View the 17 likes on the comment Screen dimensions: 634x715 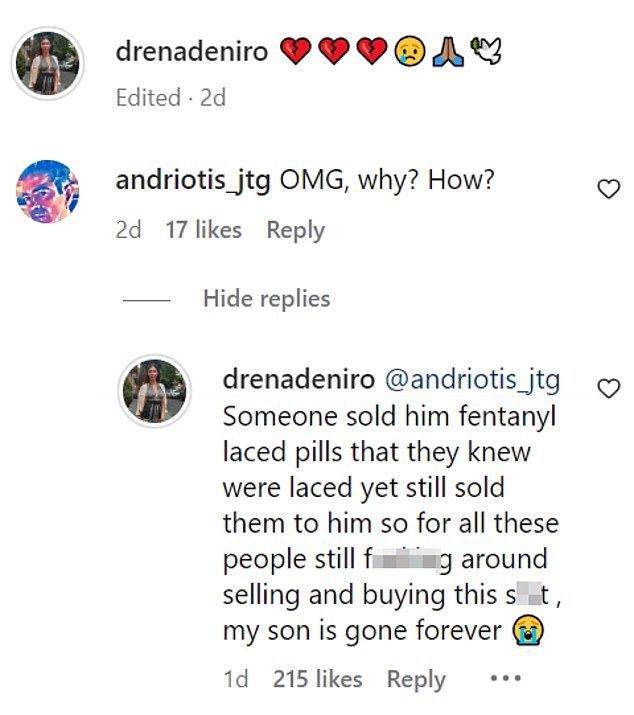203,230
